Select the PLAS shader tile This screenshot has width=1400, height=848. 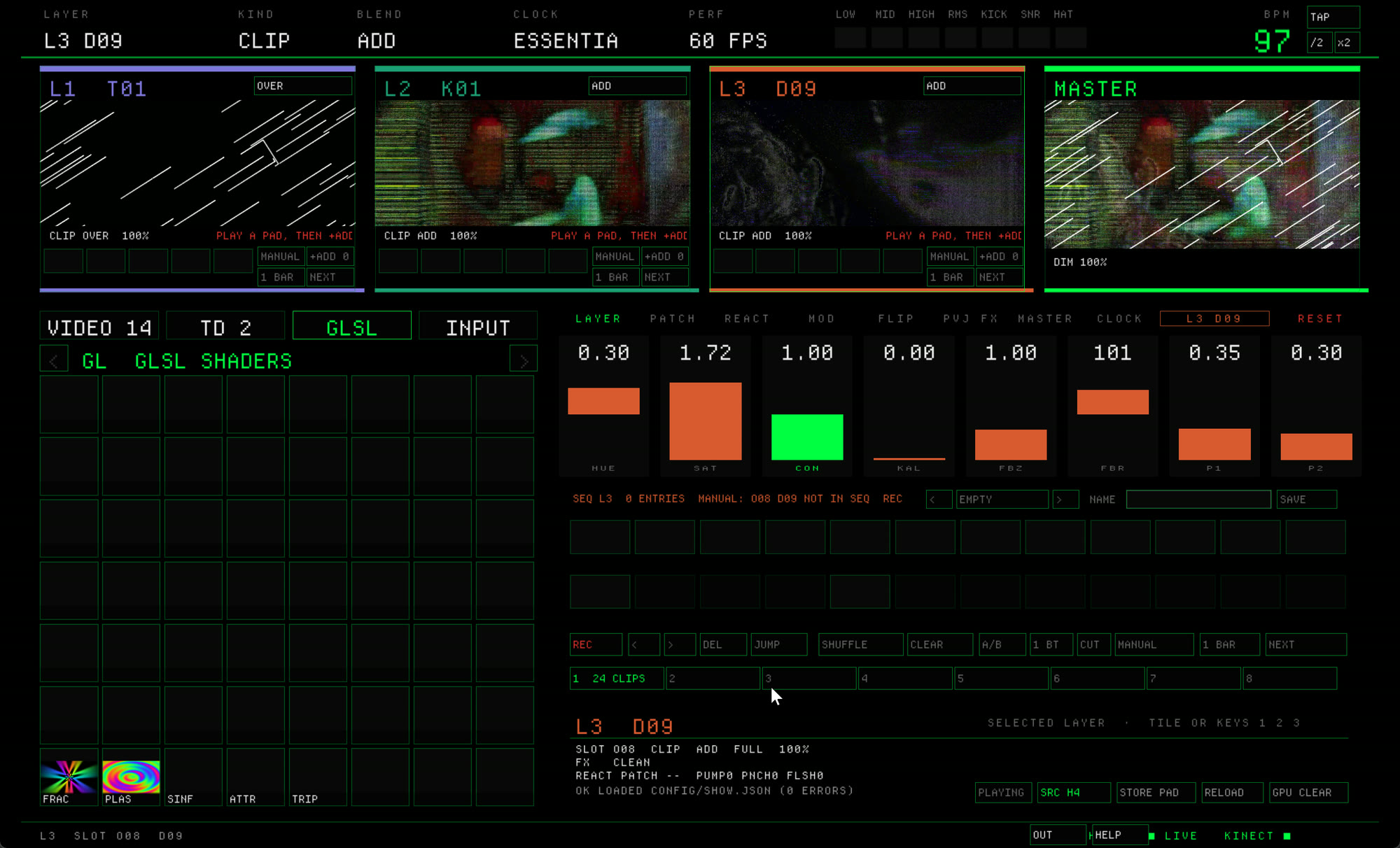(131, 777)
